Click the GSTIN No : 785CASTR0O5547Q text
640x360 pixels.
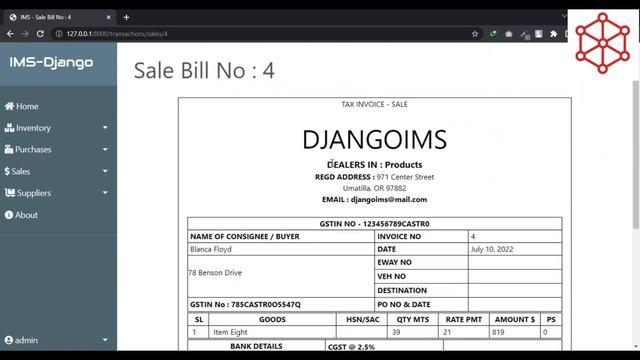click(x=245, y=304)
